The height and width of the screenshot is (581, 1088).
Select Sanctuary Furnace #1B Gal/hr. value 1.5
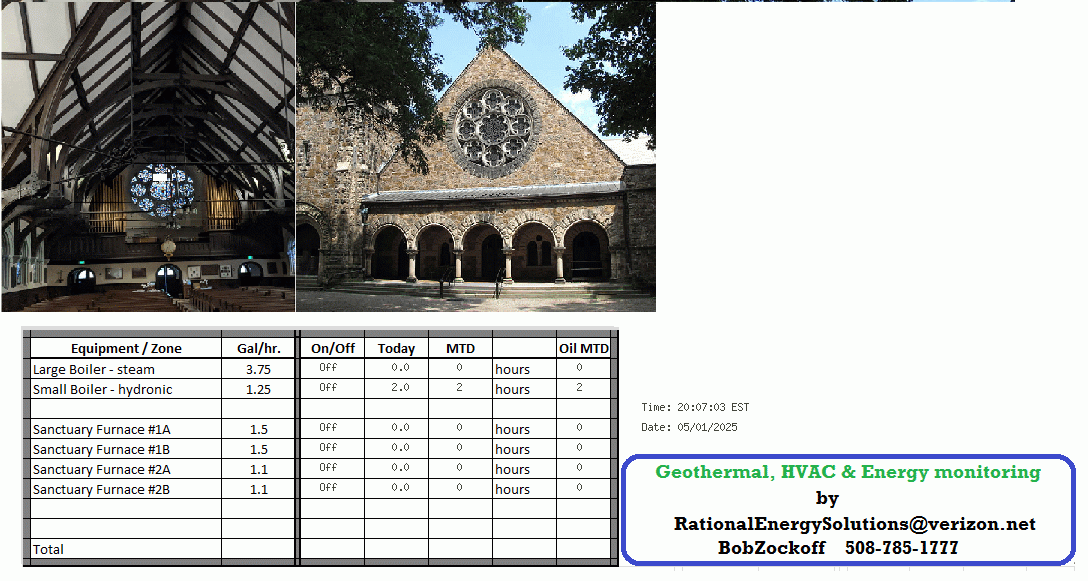[x=259, y=450]
